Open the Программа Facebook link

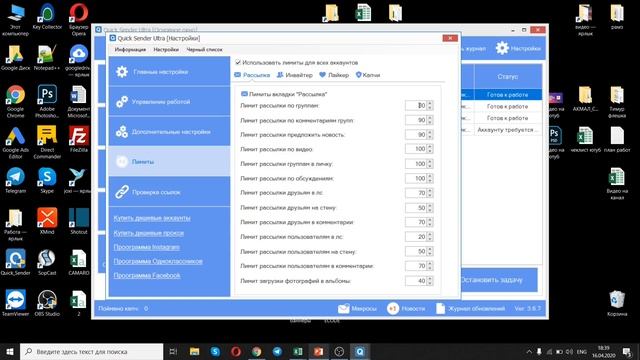[147, 276]
